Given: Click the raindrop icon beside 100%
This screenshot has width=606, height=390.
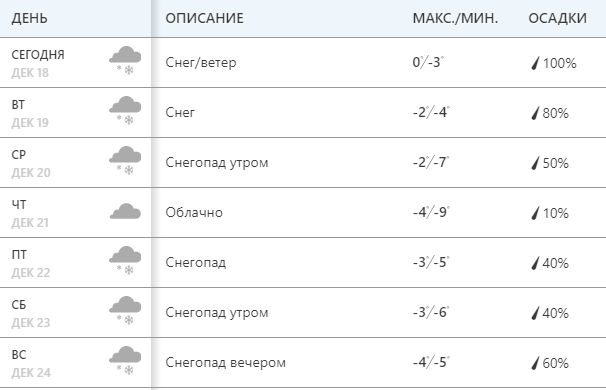Looking at the screenshot, I should click(535, 63).
